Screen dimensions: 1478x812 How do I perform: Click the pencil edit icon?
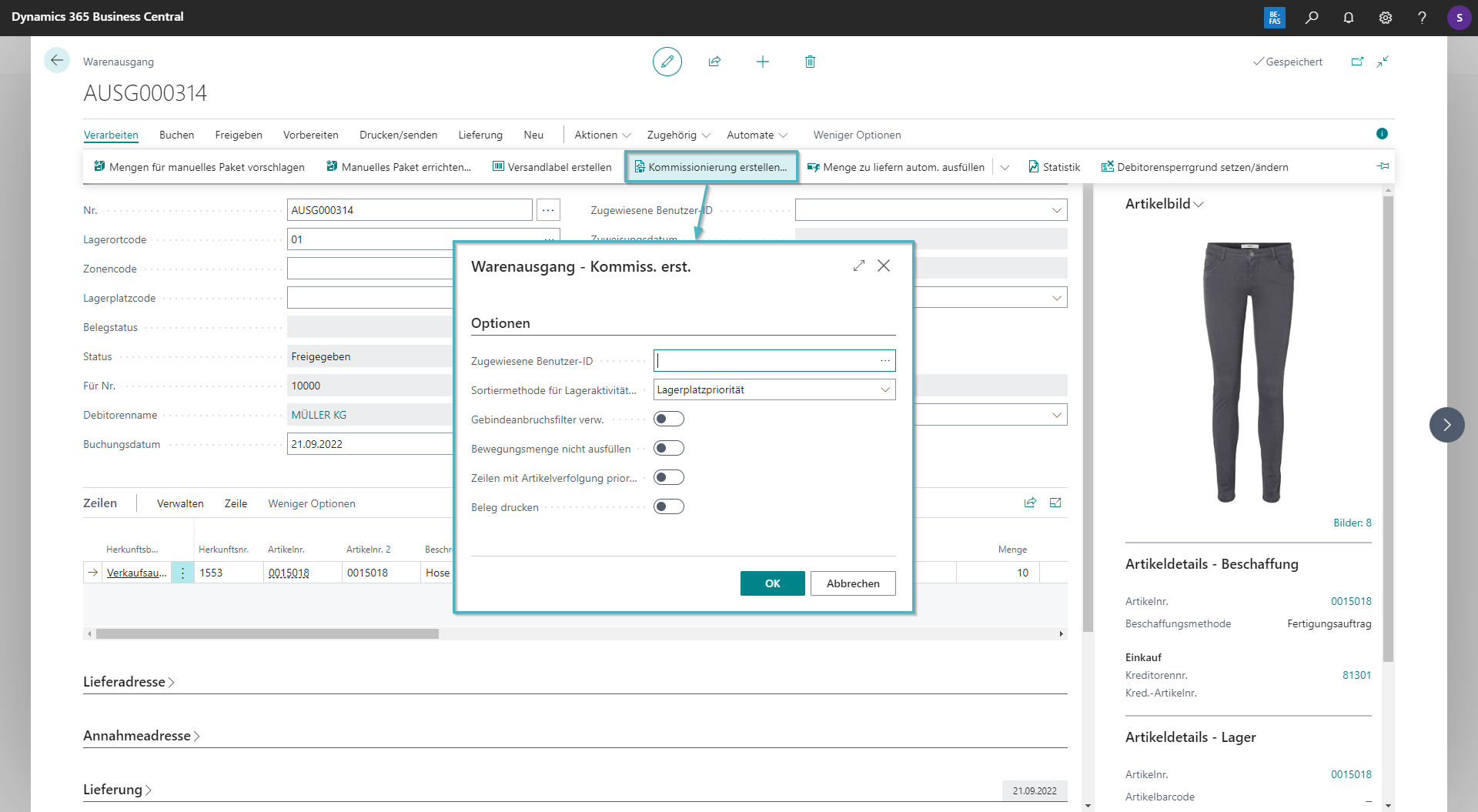pyautogui.click(x=667, y=62)
